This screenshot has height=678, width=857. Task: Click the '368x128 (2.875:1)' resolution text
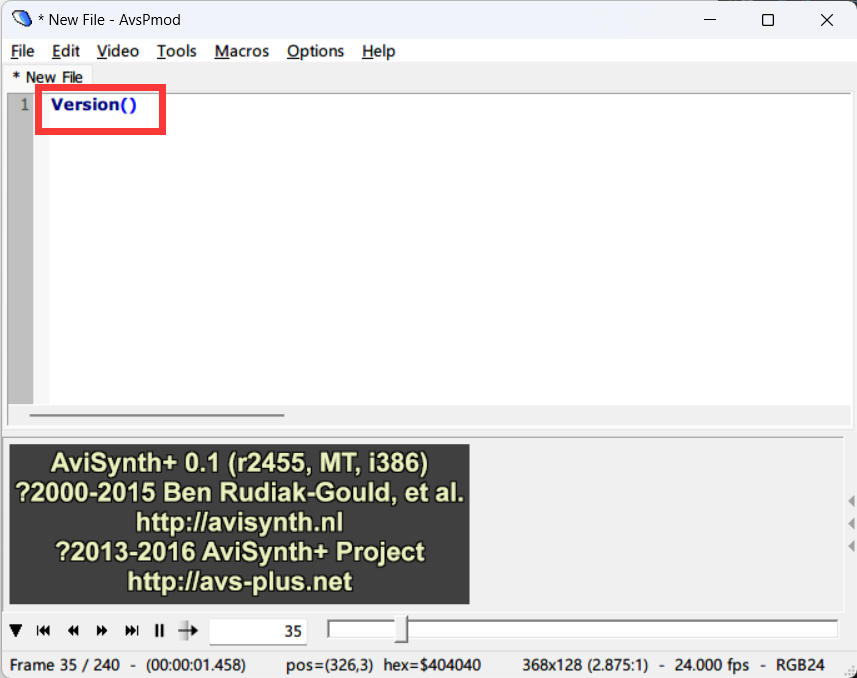click(x=585, y=665)
